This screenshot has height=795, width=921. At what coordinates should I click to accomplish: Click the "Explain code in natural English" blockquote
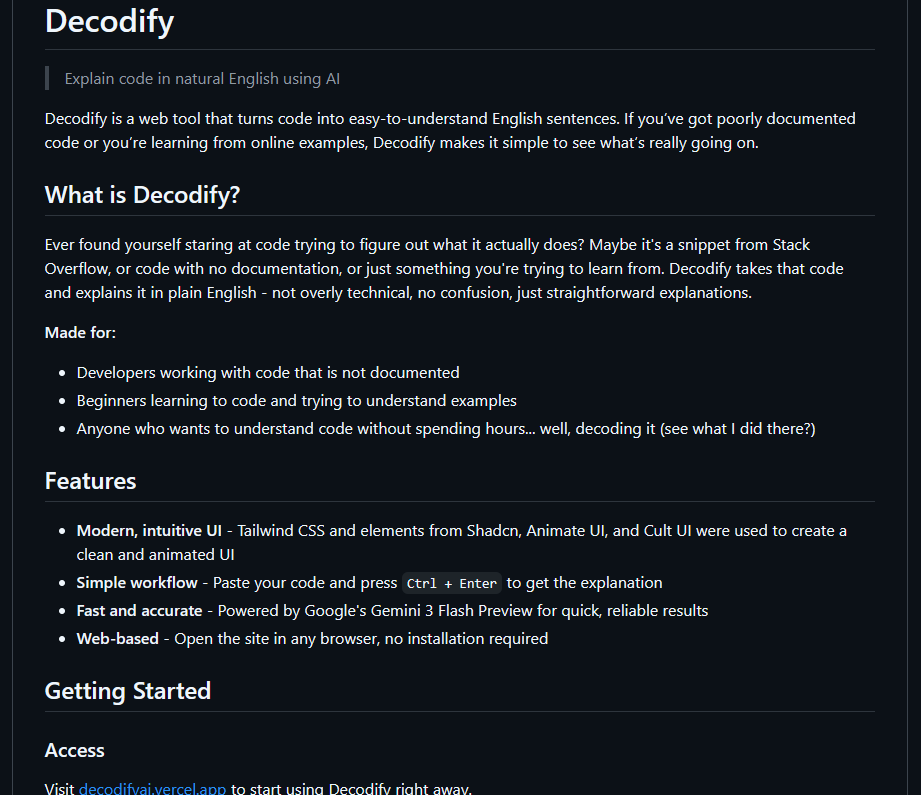coord(202,78)
